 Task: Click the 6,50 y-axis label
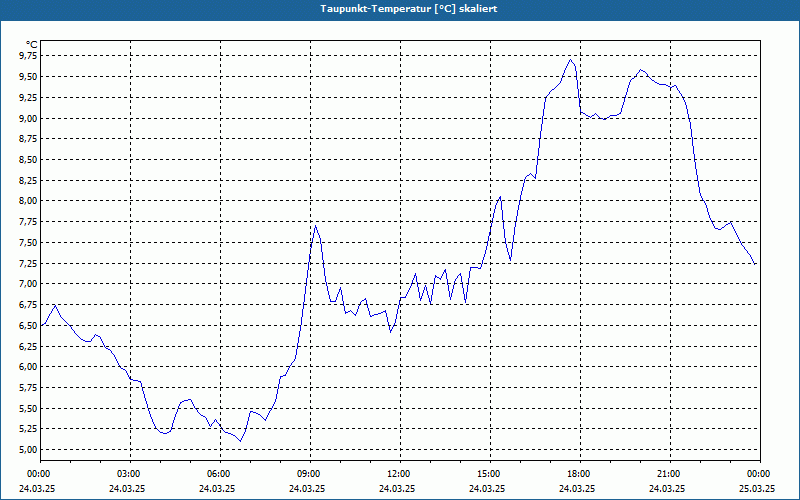[29, 326]
